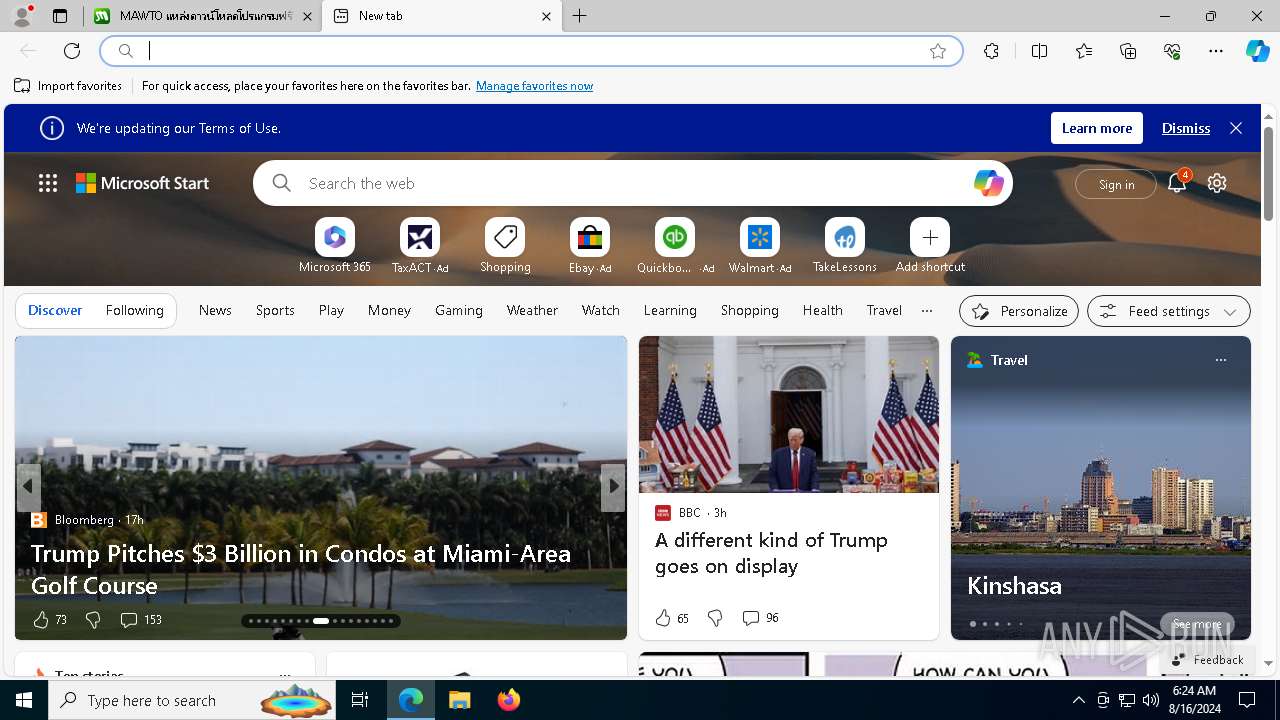Open the TakeLessons shortcut tile
This screenshot has height=720, width=1280.
click(845, 246)
